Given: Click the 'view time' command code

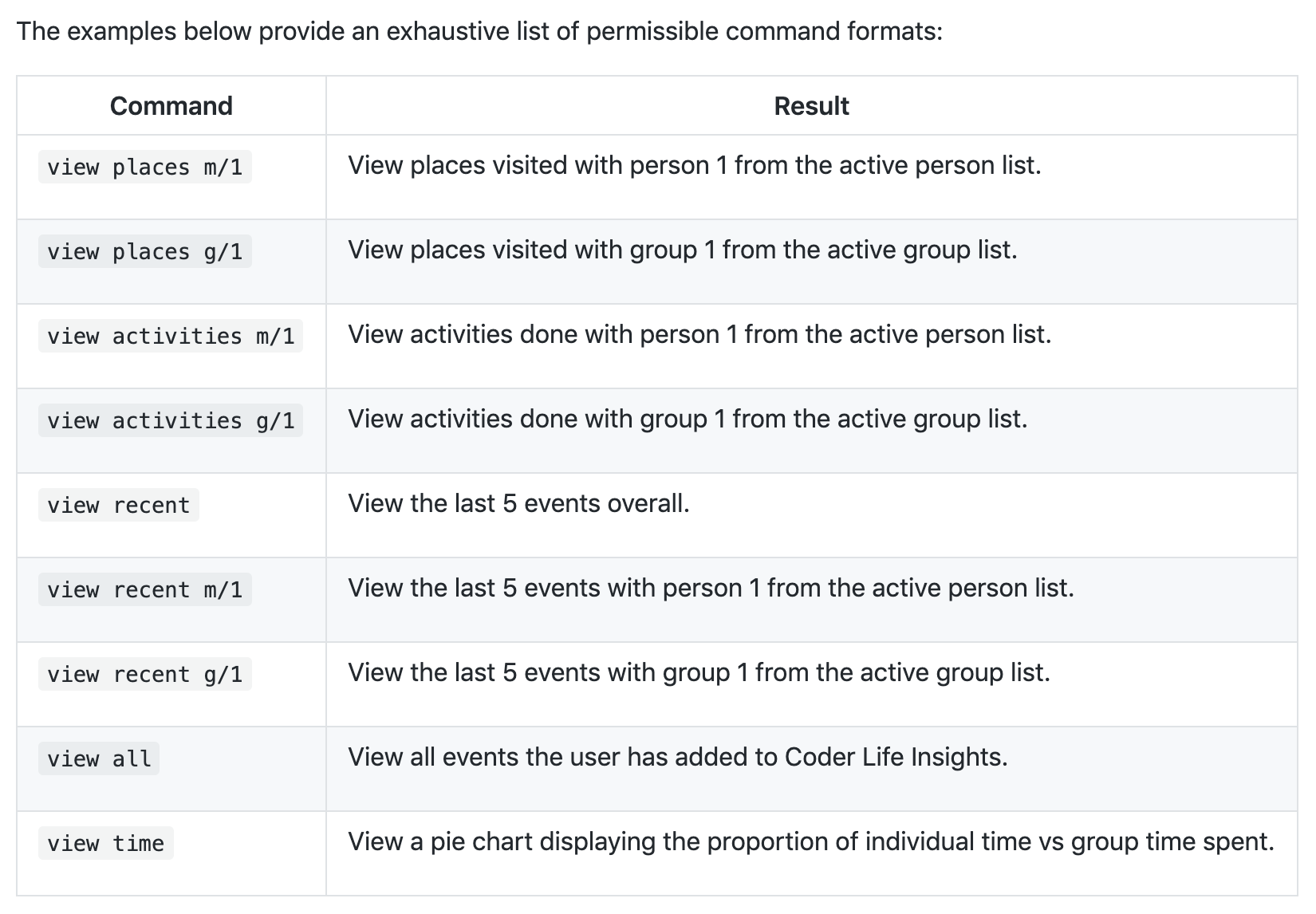Looking at the screenshot, I should pyautogui.click(x=105, y=844).
